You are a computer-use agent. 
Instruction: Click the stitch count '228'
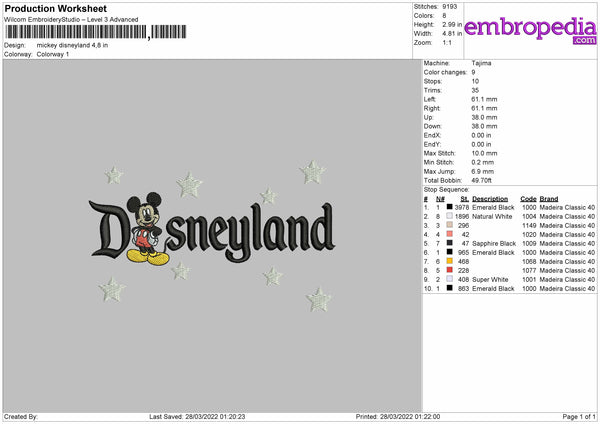point(463,271)
